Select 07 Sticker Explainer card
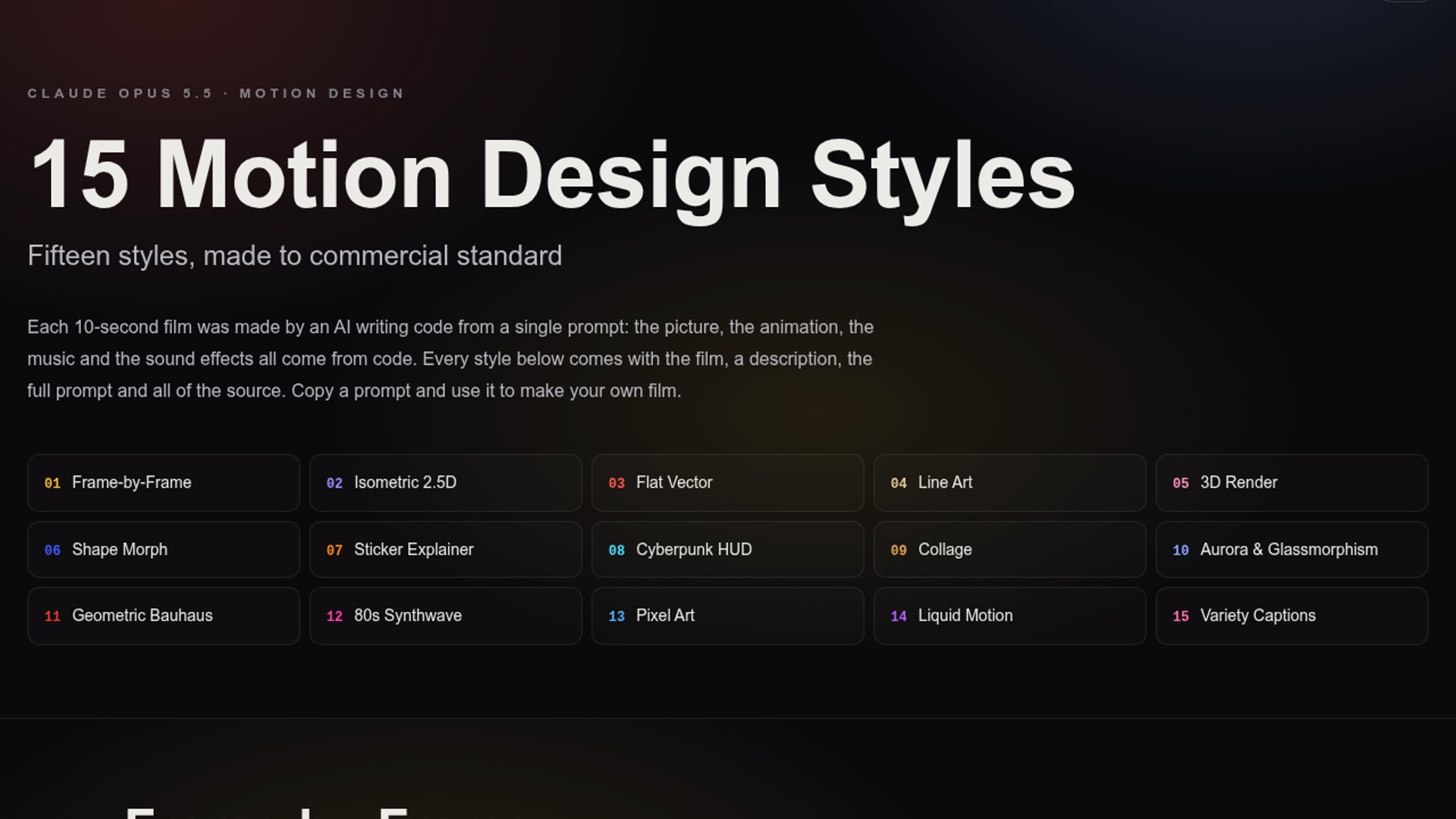The width and height of the screenshot is (1456, 819). coord(446,549)
